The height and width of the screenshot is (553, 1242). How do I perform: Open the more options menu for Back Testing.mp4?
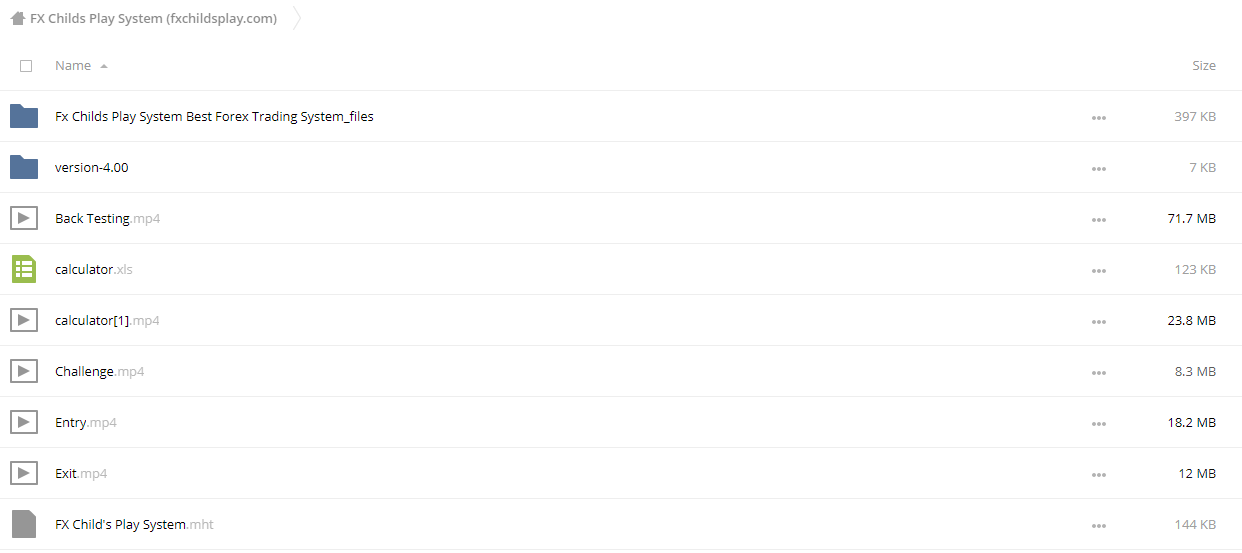(x=1099, y=219)
